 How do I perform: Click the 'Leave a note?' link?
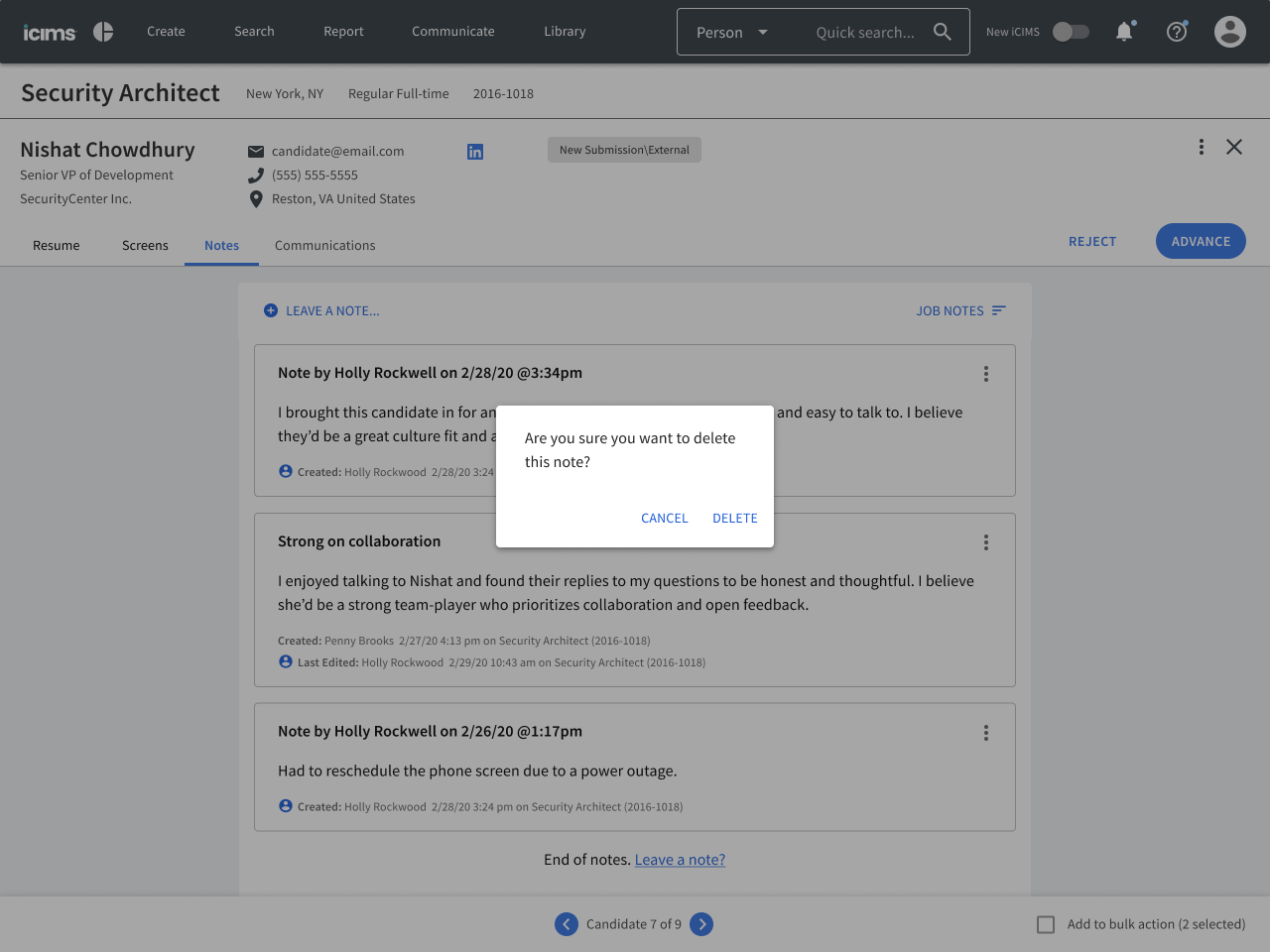point(680,860)
